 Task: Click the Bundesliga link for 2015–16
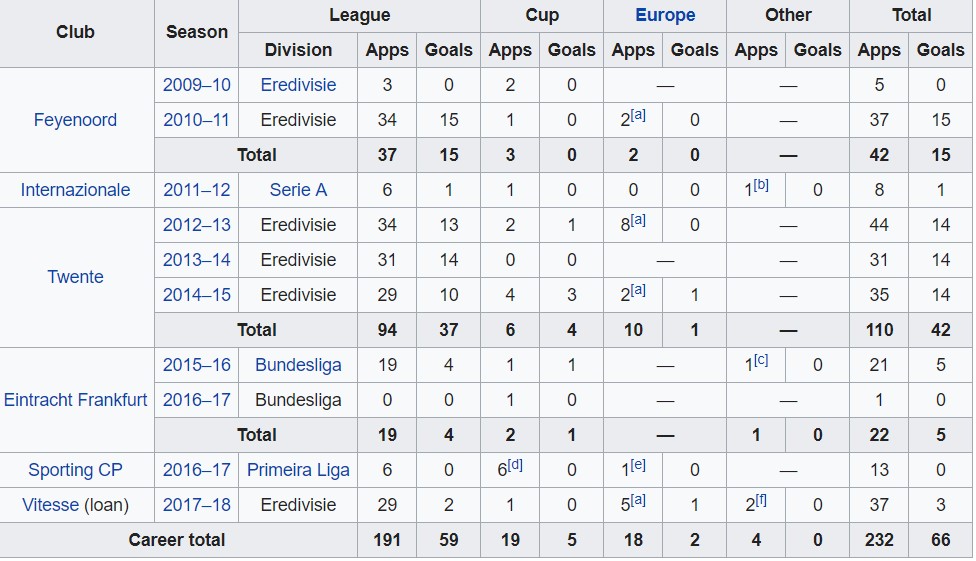[298, 365]
